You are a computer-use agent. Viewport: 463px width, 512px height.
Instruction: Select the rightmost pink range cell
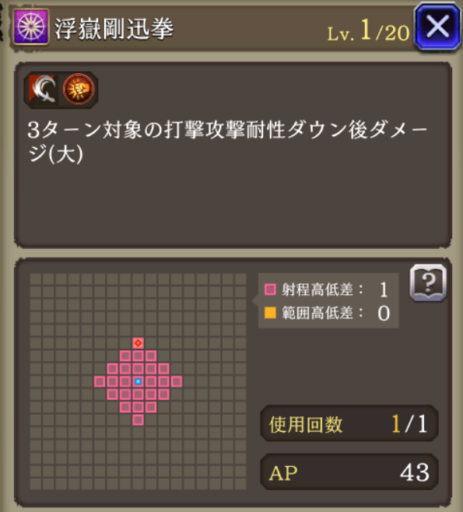coord(176,381)
